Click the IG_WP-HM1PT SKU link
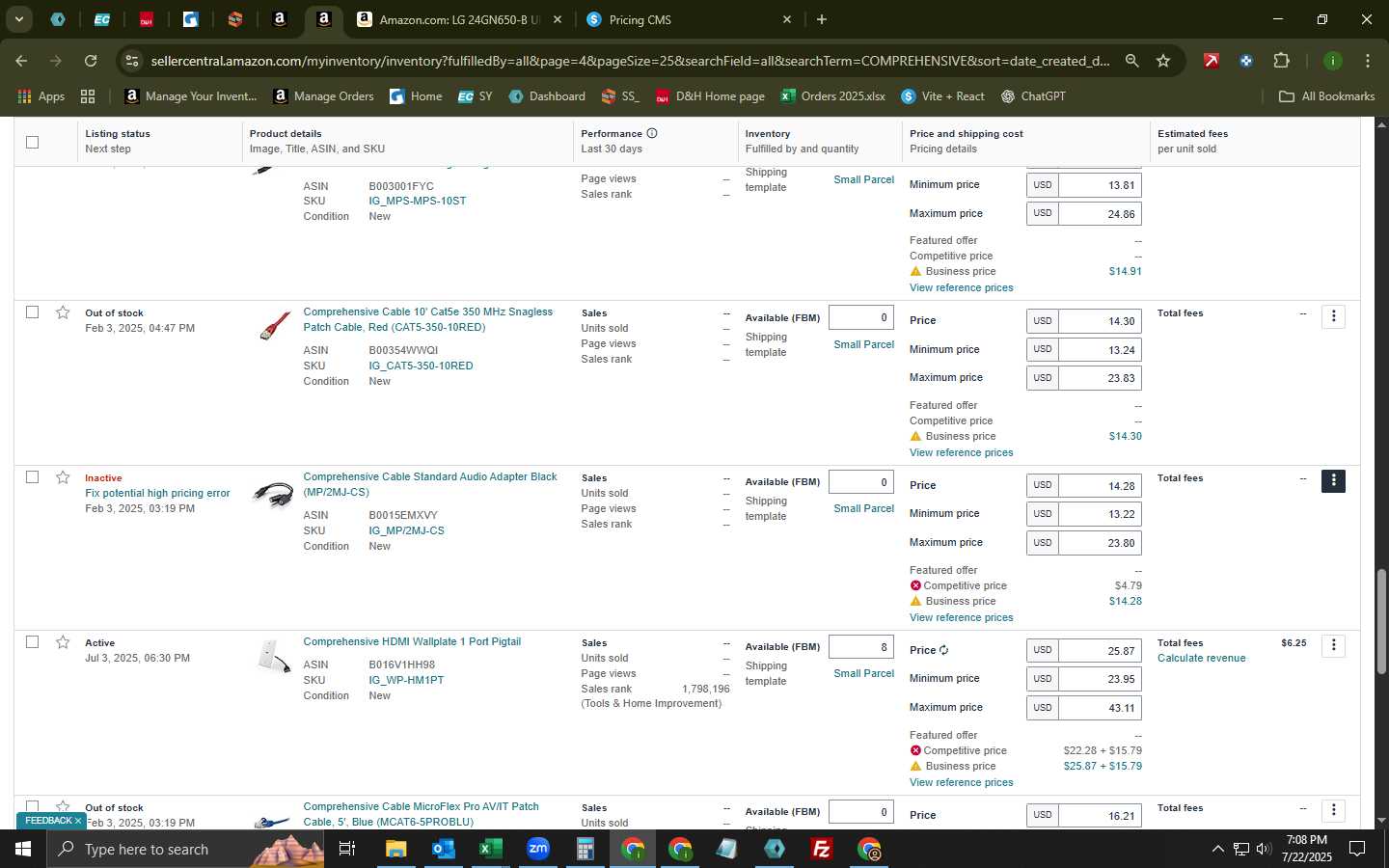Screen dimensions: 1389x868 [x=406, y=680]
